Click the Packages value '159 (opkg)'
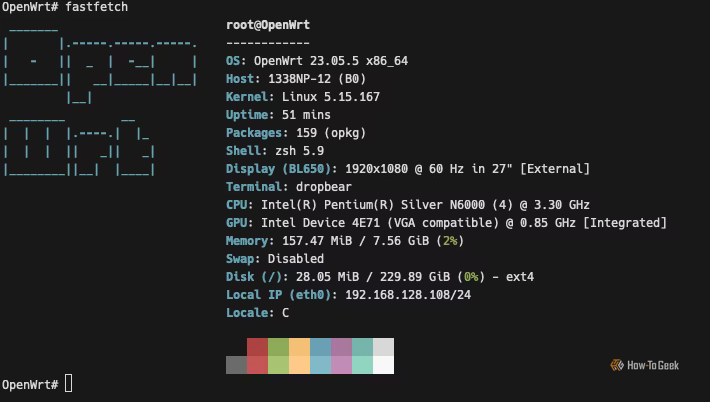Viewport: 710px width, 402px height. tap(331, 133)
